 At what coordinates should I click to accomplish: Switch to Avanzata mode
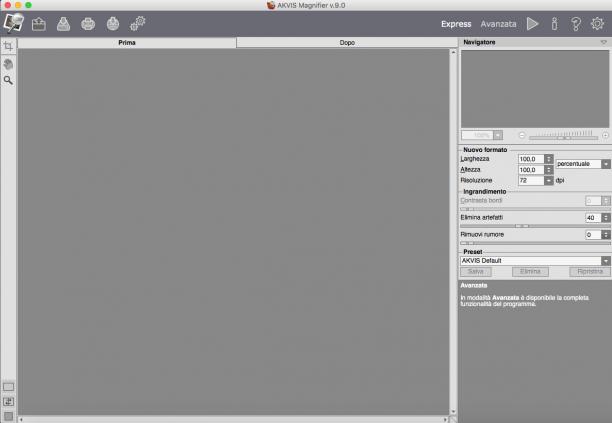tap(498, 24)
